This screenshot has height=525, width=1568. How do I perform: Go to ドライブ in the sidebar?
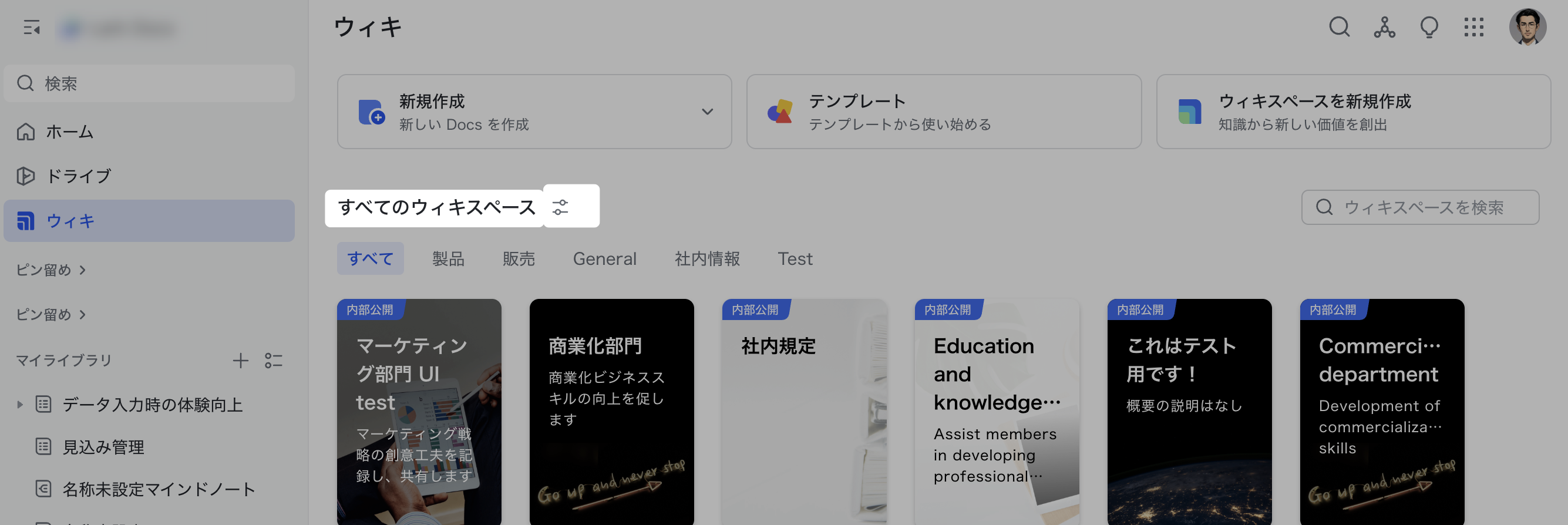click(78, 176)
